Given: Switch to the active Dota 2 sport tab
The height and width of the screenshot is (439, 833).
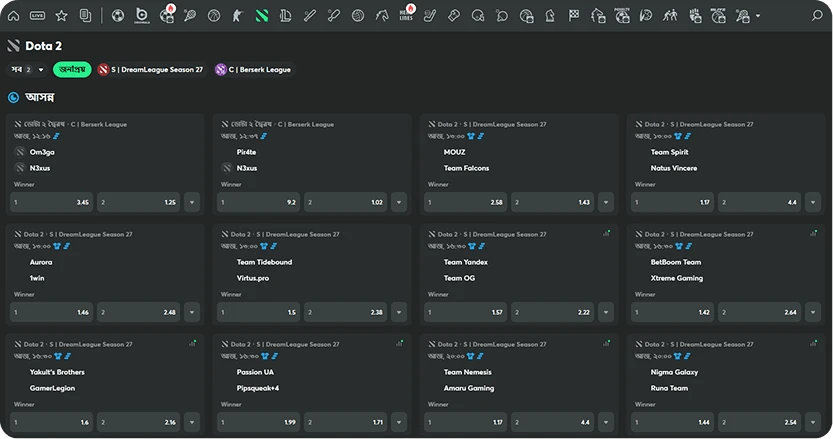Looking at the screenshot, I should pos(262,16).
